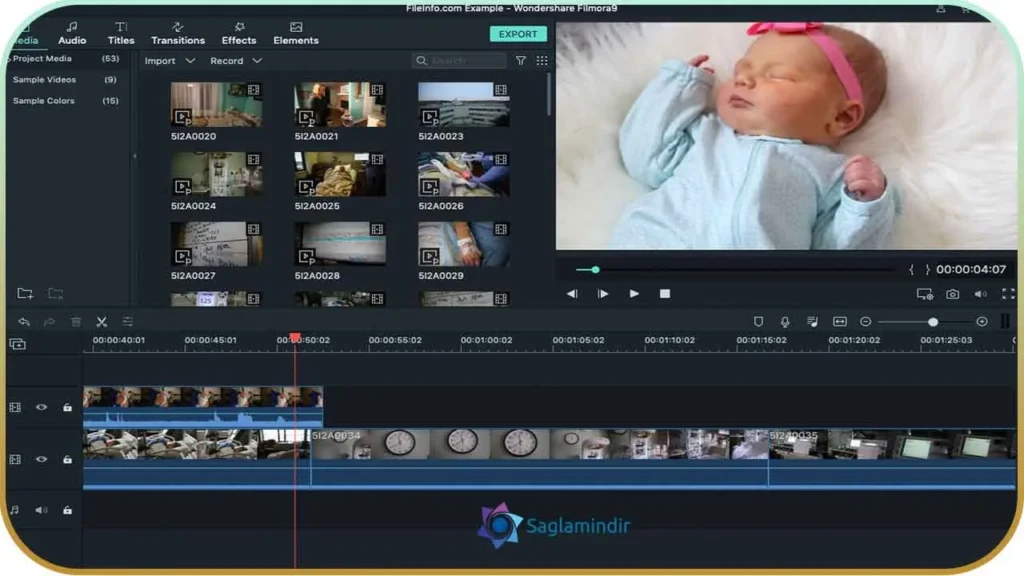Take a snapshot with the camera icon
1024x576 pixels.
click(953, 293)
